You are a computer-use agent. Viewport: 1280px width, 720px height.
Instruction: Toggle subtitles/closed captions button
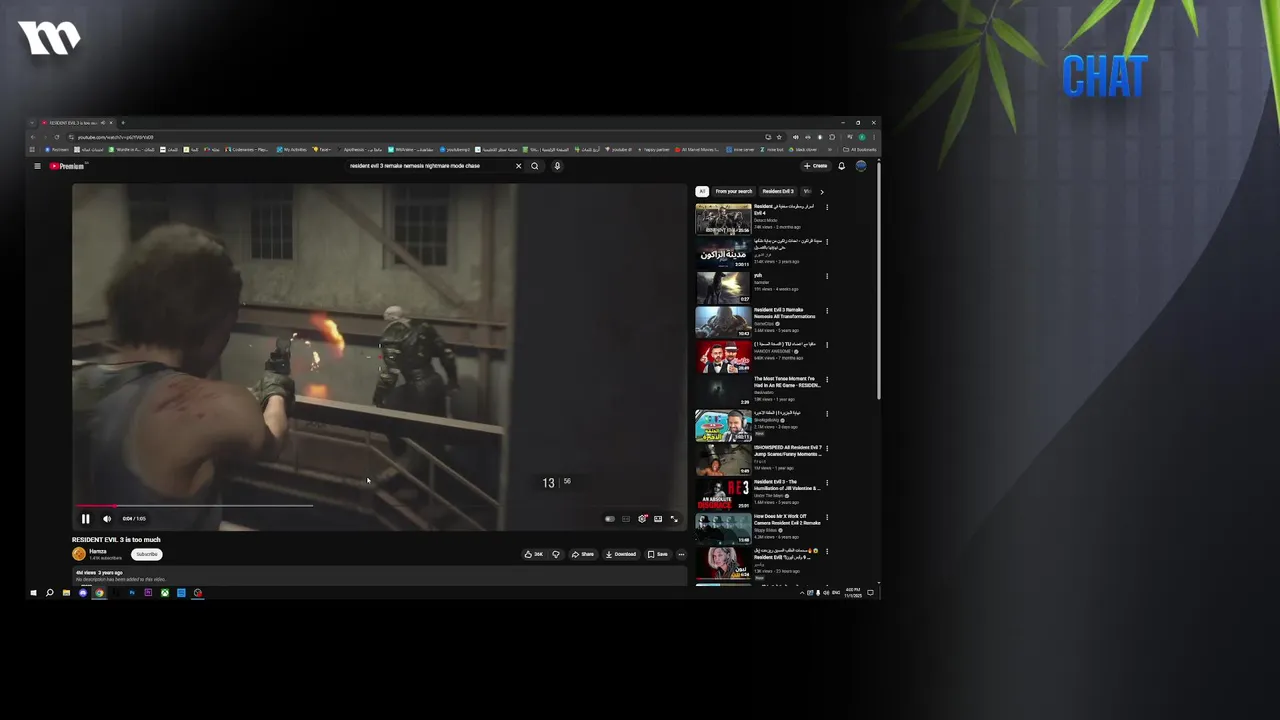(626, 519)
